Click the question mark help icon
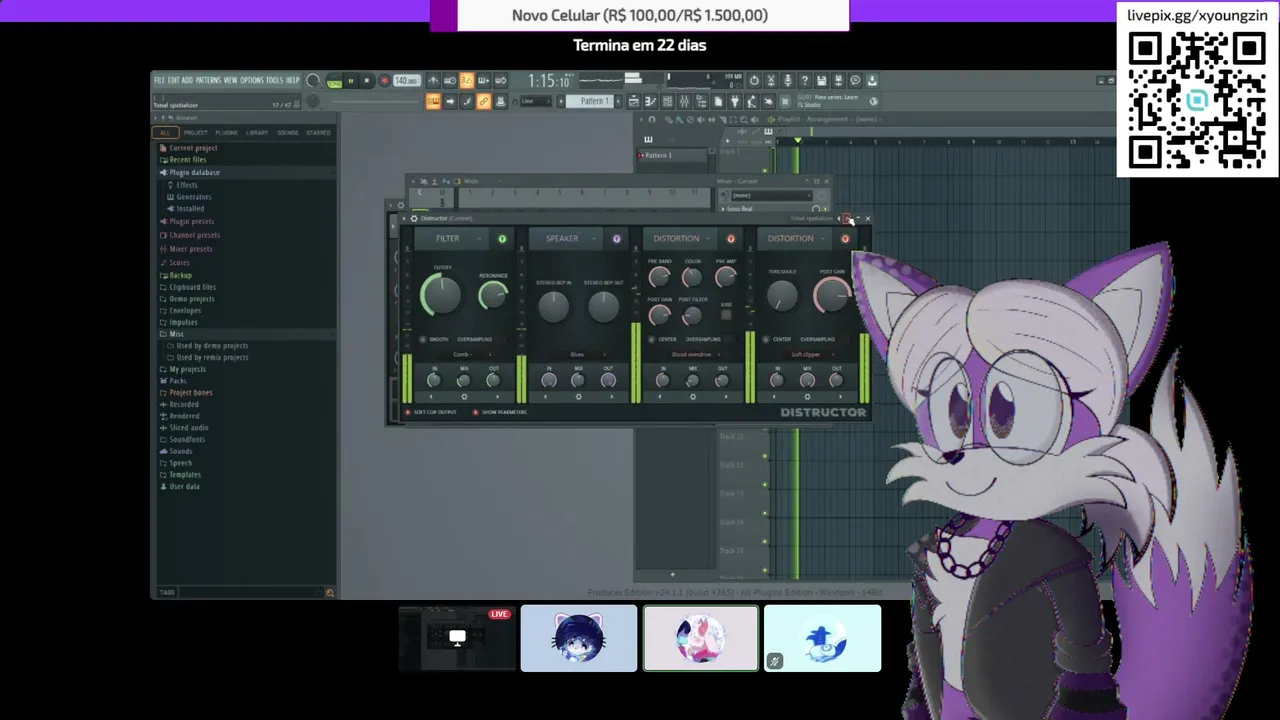This screenshot has height=720, width=1280. tap(804, 80)
